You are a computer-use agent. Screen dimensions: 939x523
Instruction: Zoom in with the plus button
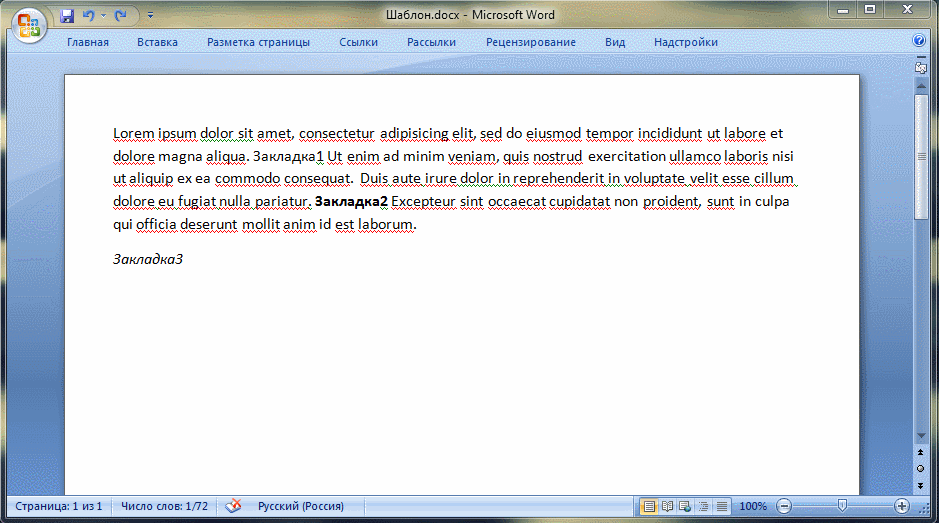click(x=902, y=506)
